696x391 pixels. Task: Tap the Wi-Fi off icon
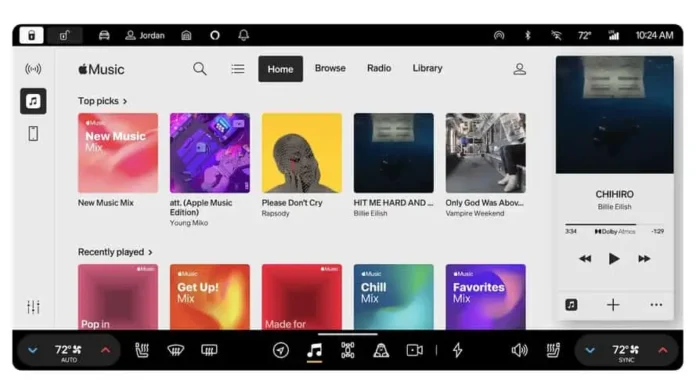click(x=556, y=36)
